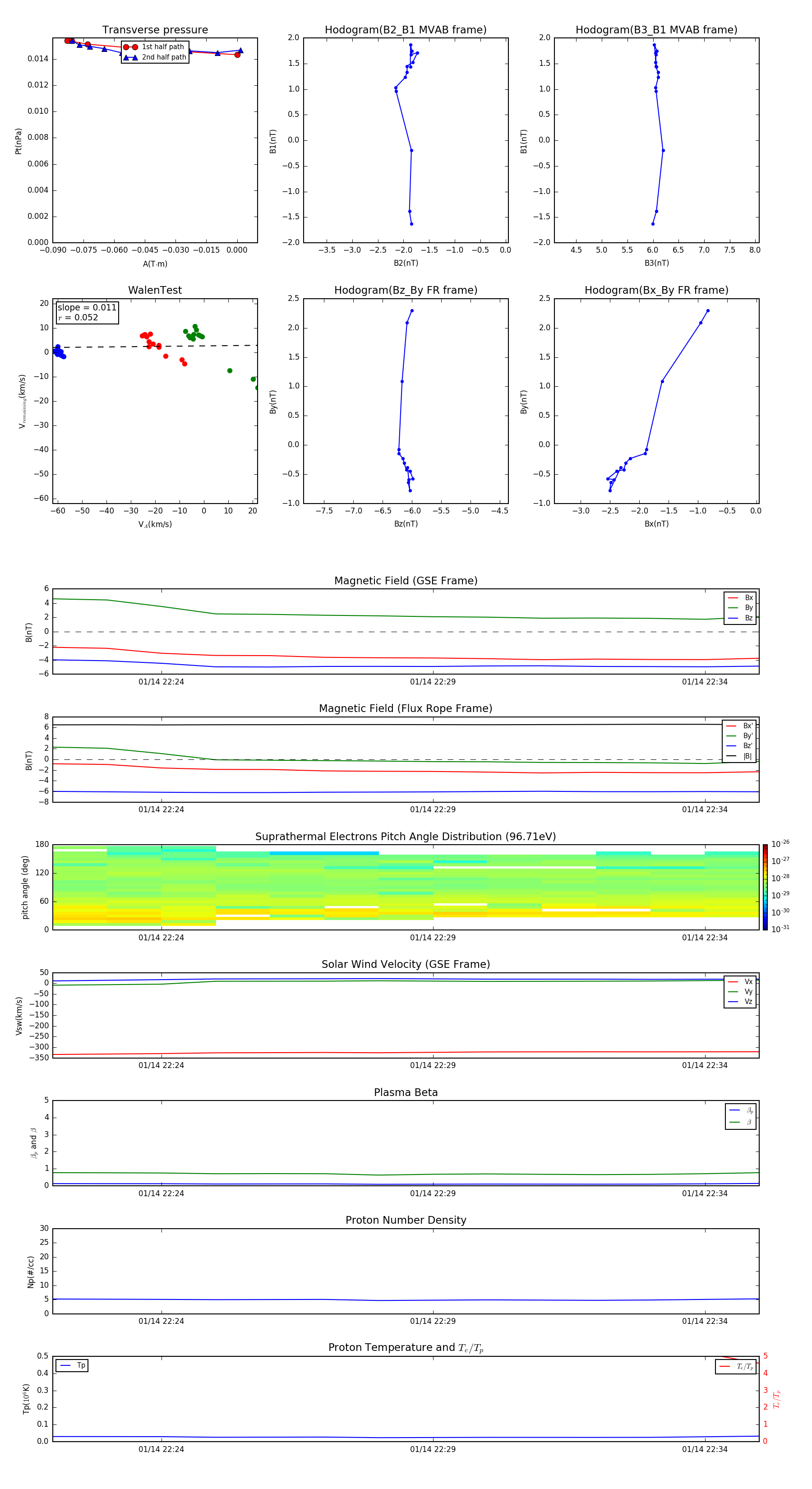The width and height of the screenshot is (812, 1489).
Task: Select |B| in the Flux Rope legend
Action: [x=740, y=756]
